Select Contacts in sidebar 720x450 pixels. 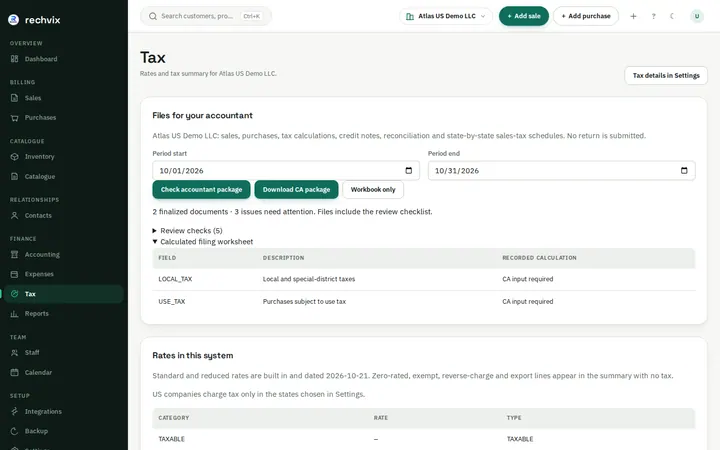pos(62,215)
